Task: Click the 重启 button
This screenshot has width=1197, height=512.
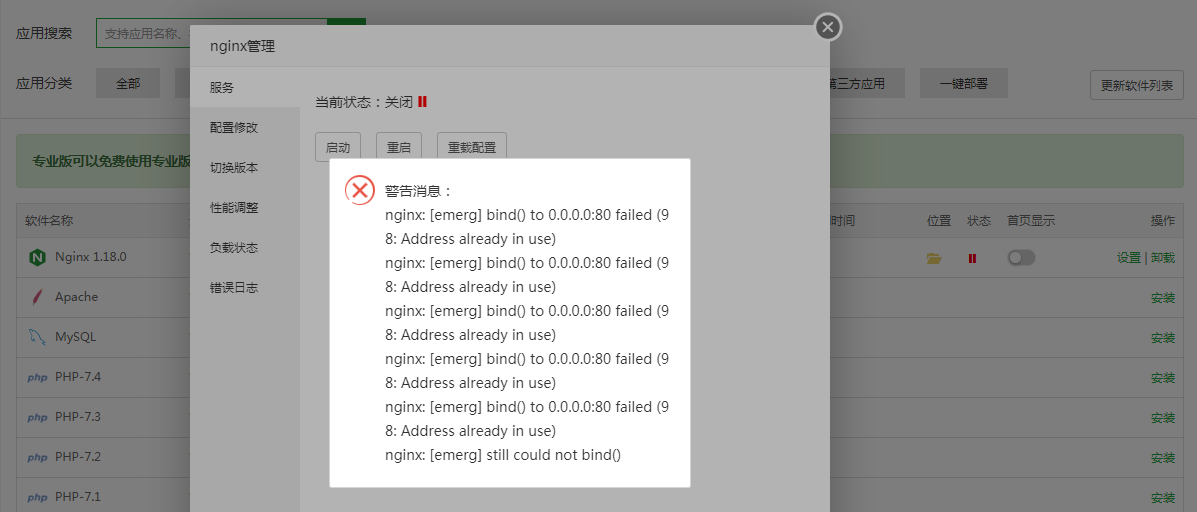Action: (x=399, y=147)
